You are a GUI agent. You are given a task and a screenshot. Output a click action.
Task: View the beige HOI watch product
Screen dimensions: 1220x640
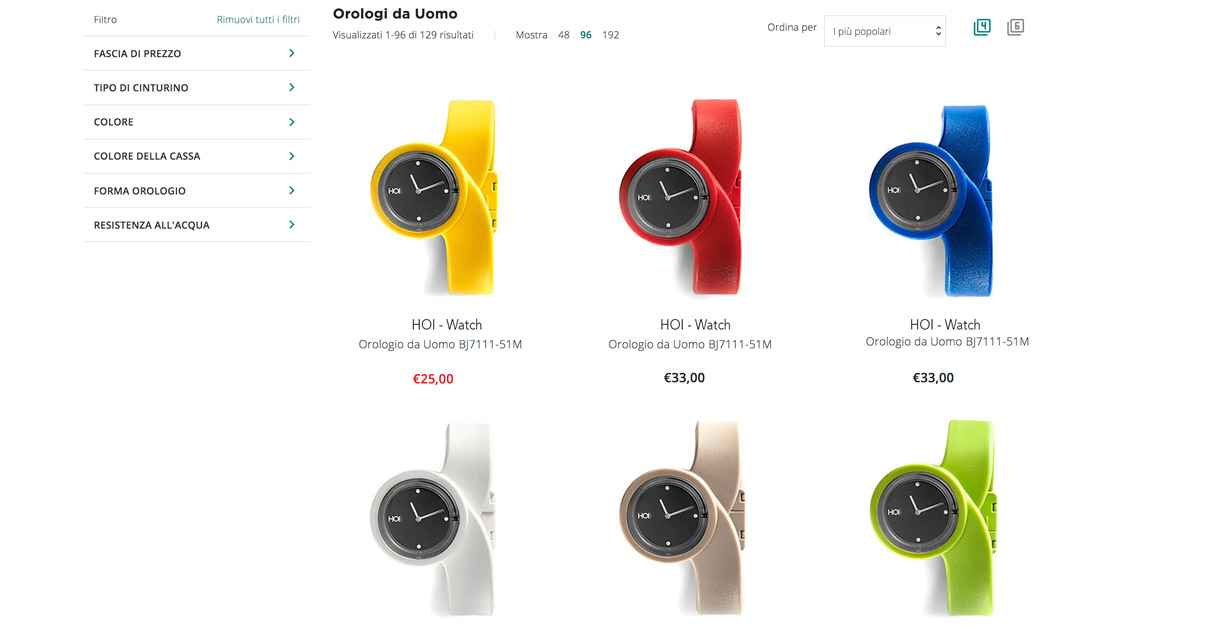click(684, 517)
